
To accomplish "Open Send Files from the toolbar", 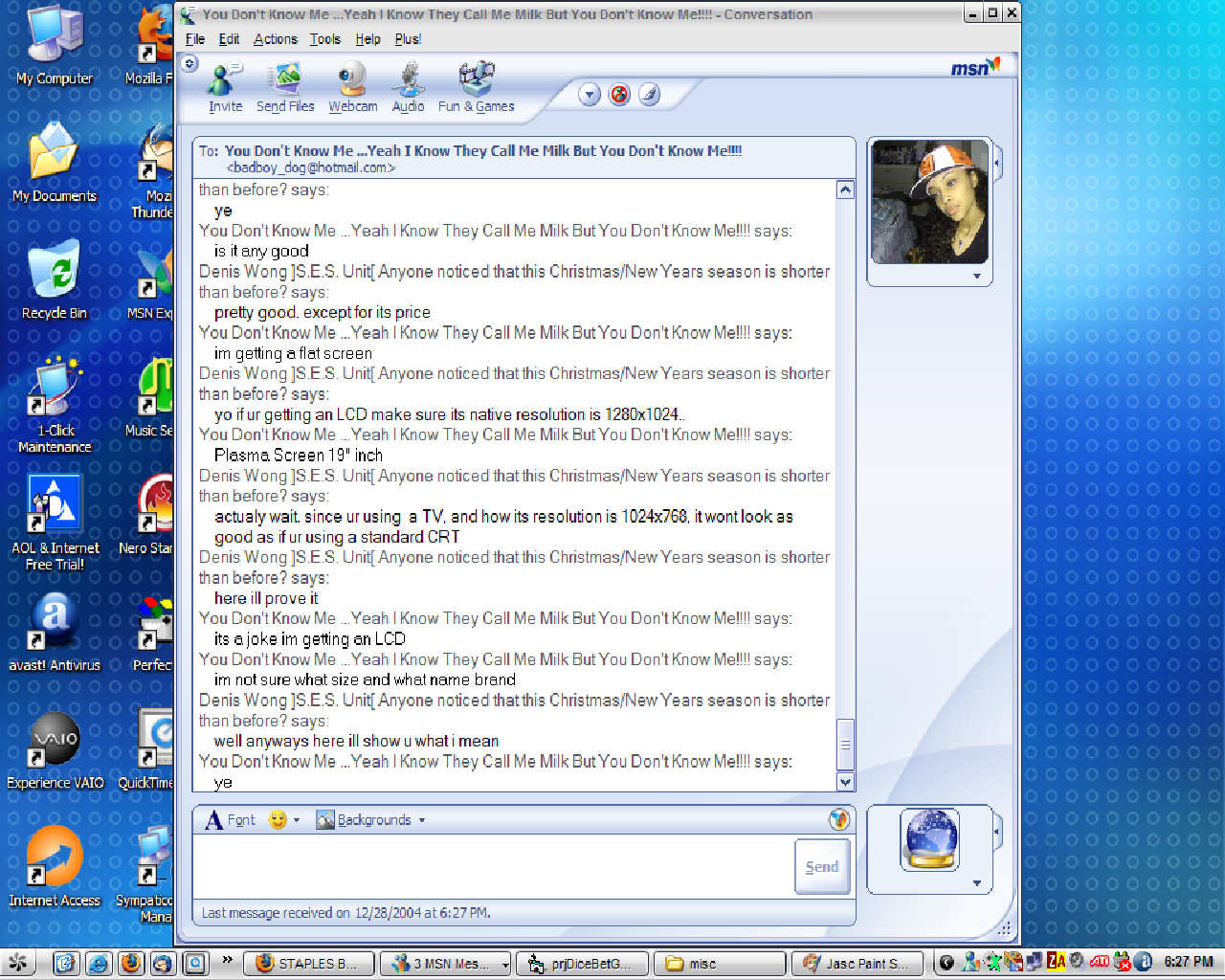I will click(285, 87).
